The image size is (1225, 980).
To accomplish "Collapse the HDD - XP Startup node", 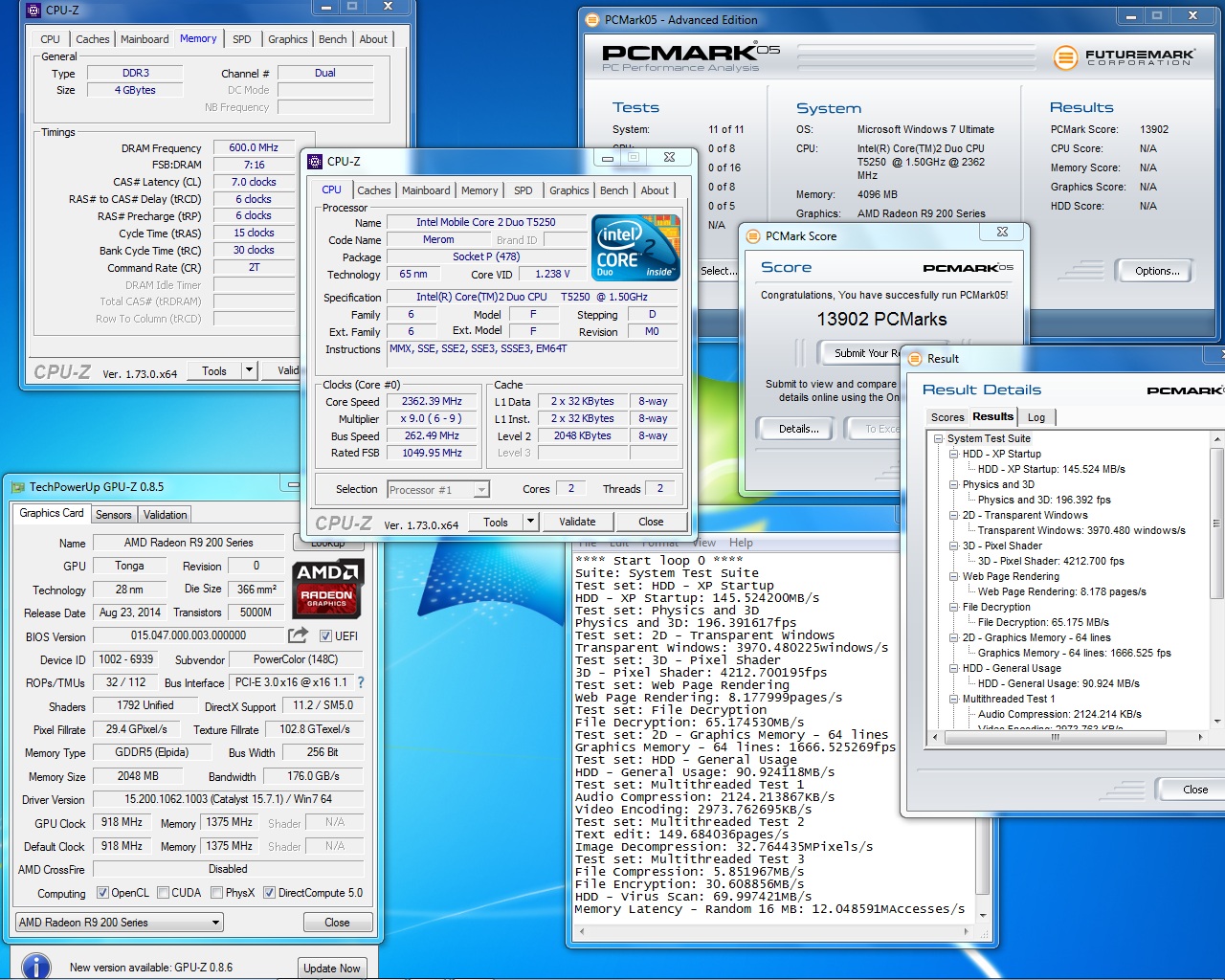I will (953, 455).
